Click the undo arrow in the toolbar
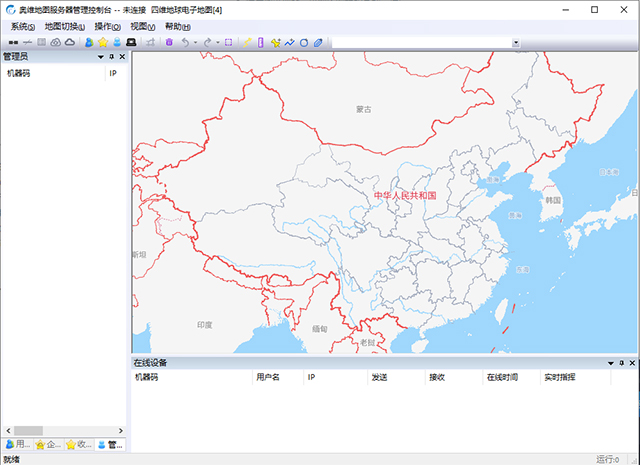The height and width of the screenshot is (465, 640). [x=185, y=43]
